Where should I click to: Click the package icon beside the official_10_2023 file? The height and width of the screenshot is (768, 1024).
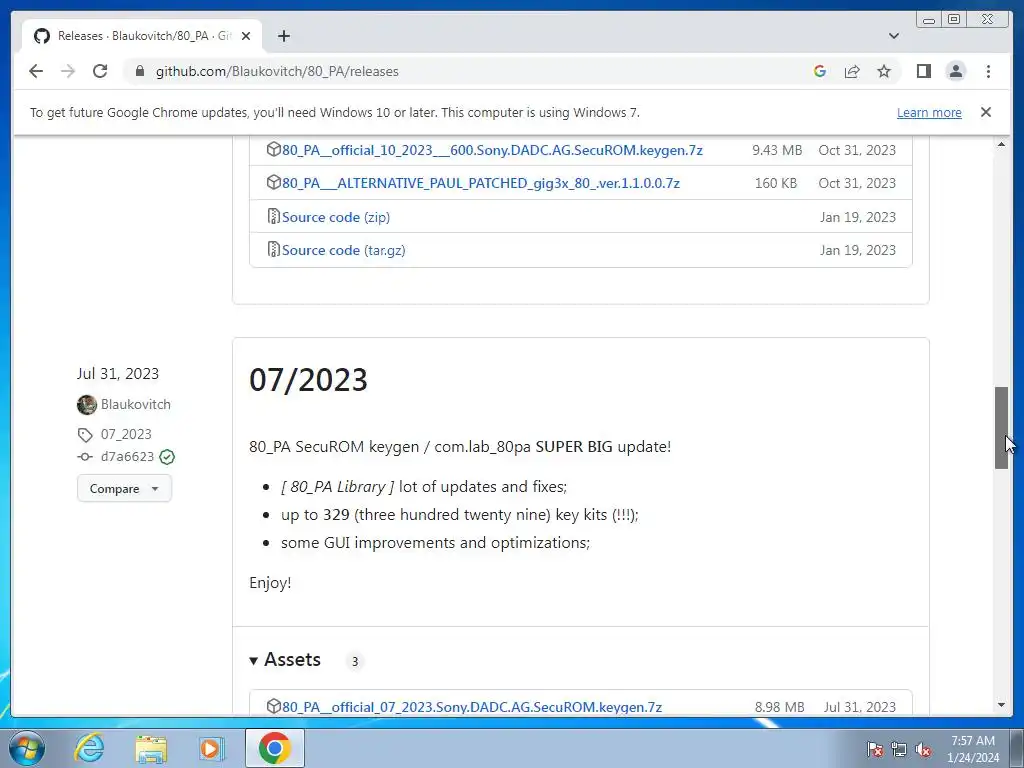274,150
